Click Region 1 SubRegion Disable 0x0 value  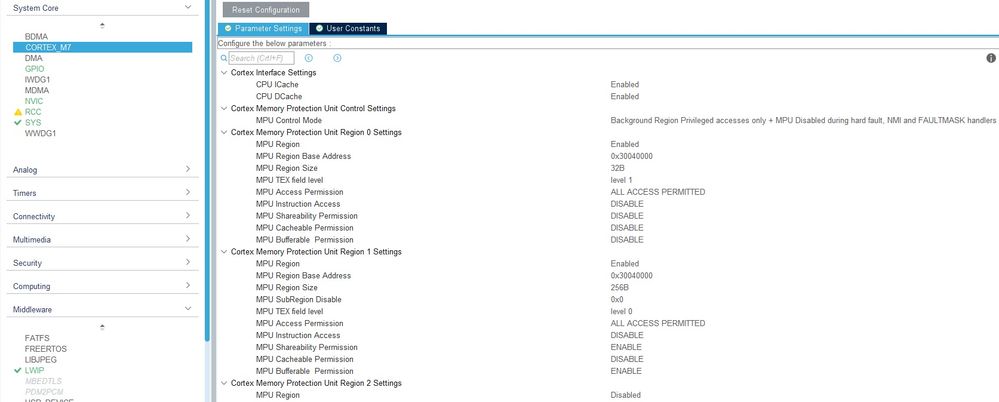[617, 299]
